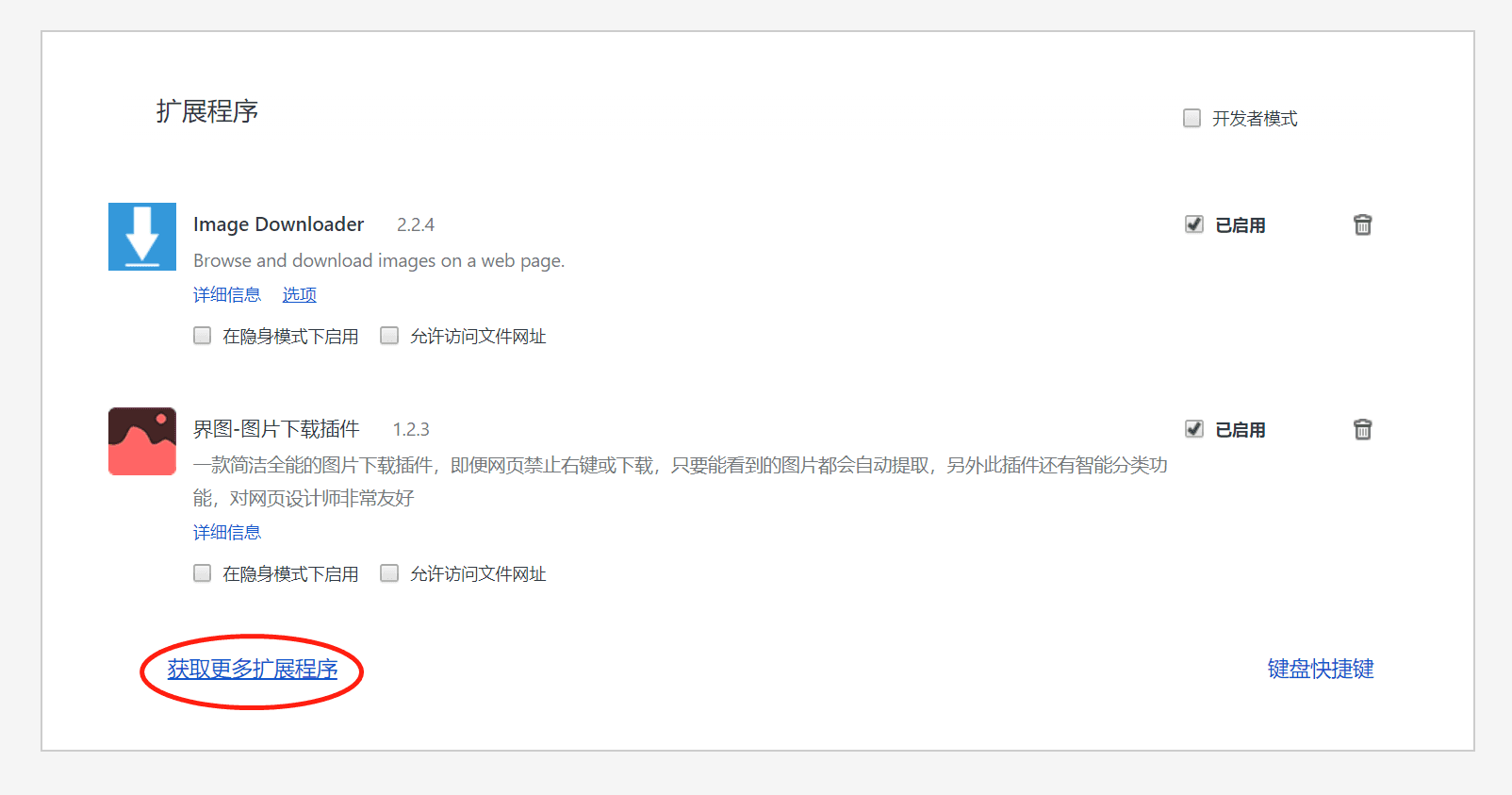Remove 界图 extension using its trash icon
Viewport: 1512px width, 795px height.
click(x=1362, y=429)
